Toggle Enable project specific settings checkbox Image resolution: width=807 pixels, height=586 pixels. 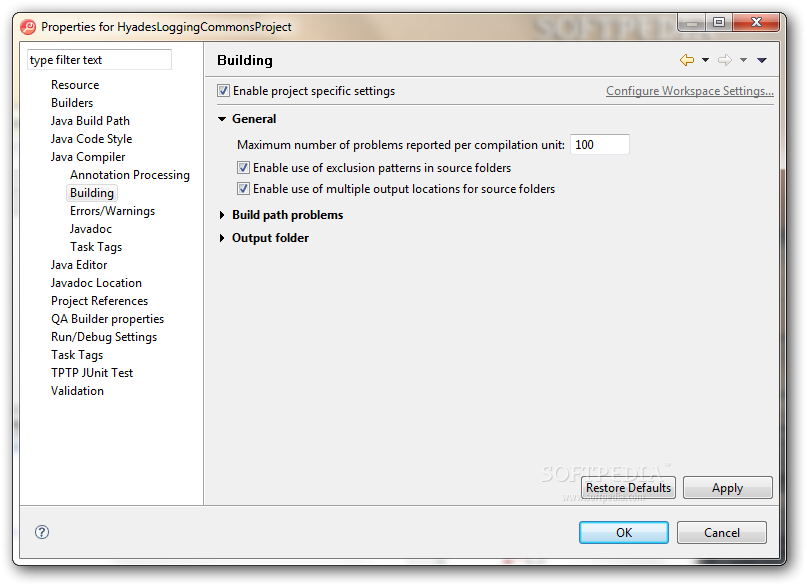point(223,91)
